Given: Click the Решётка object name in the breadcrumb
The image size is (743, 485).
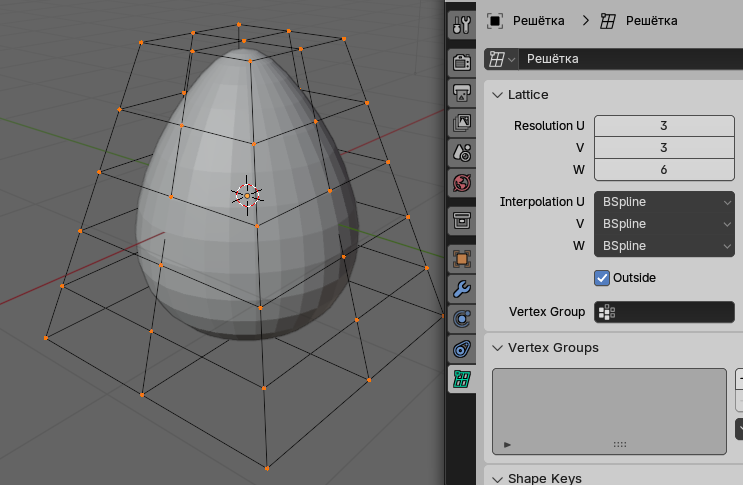Looking at the screenshot, I should [539, 21].
